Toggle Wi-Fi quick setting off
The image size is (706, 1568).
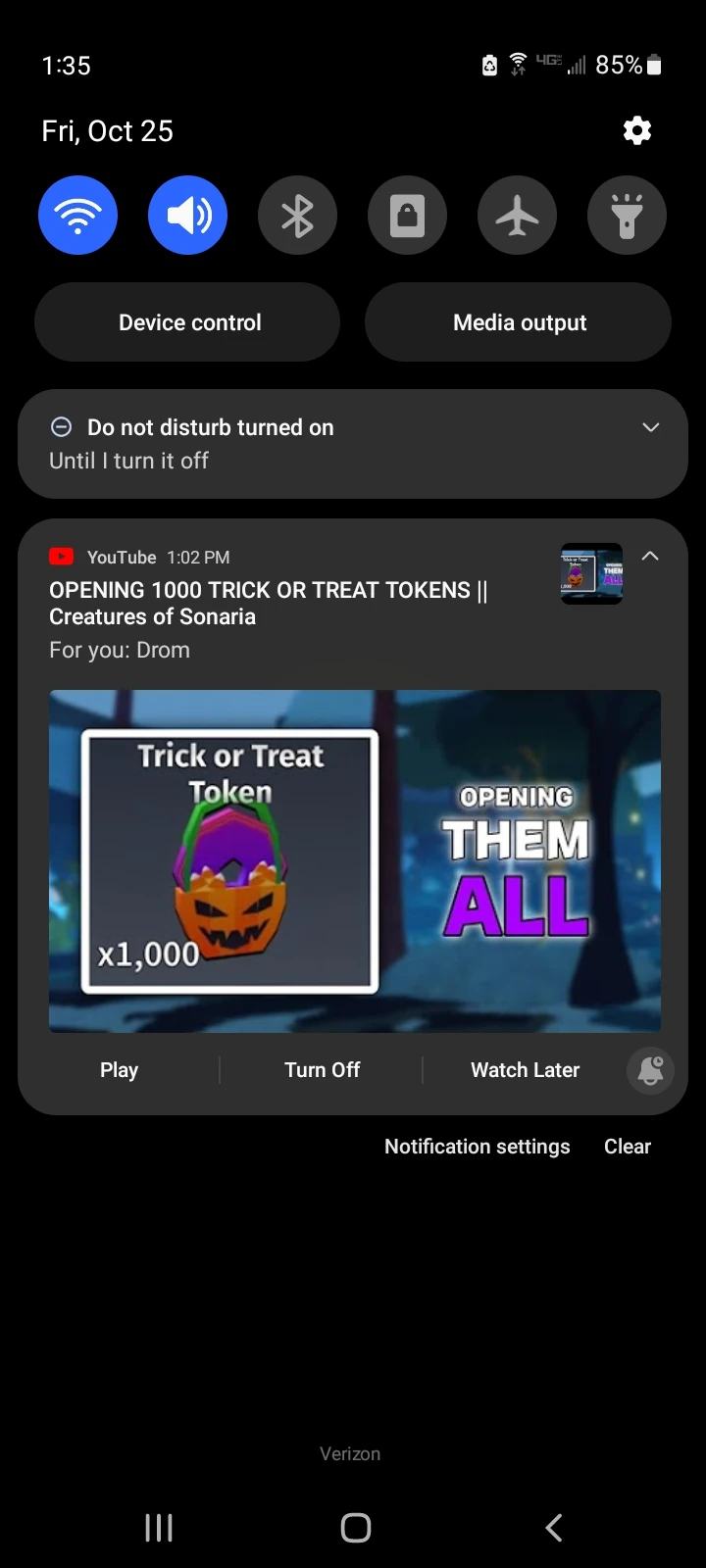pos(78,216)
